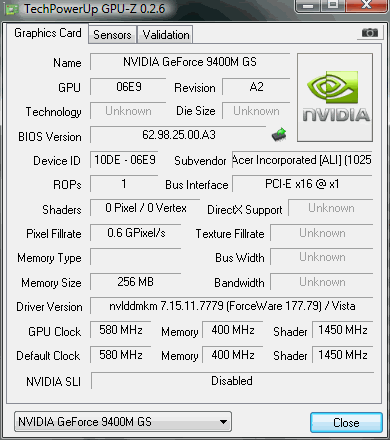Click the 'Subvendor' label
Image resolution: width=390 pixels, height=440 pixels.
coord(200,161)
